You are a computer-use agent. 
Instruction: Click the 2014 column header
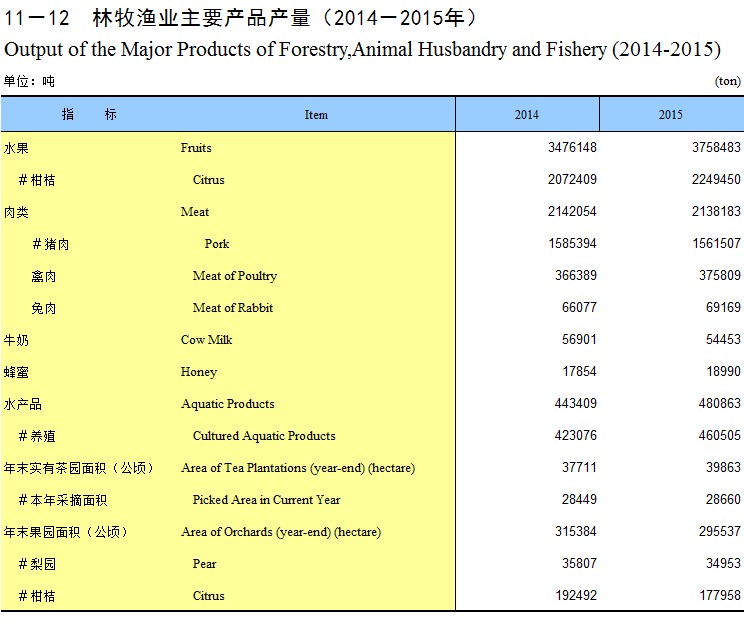pyautogui.click(x=526, y=115)
